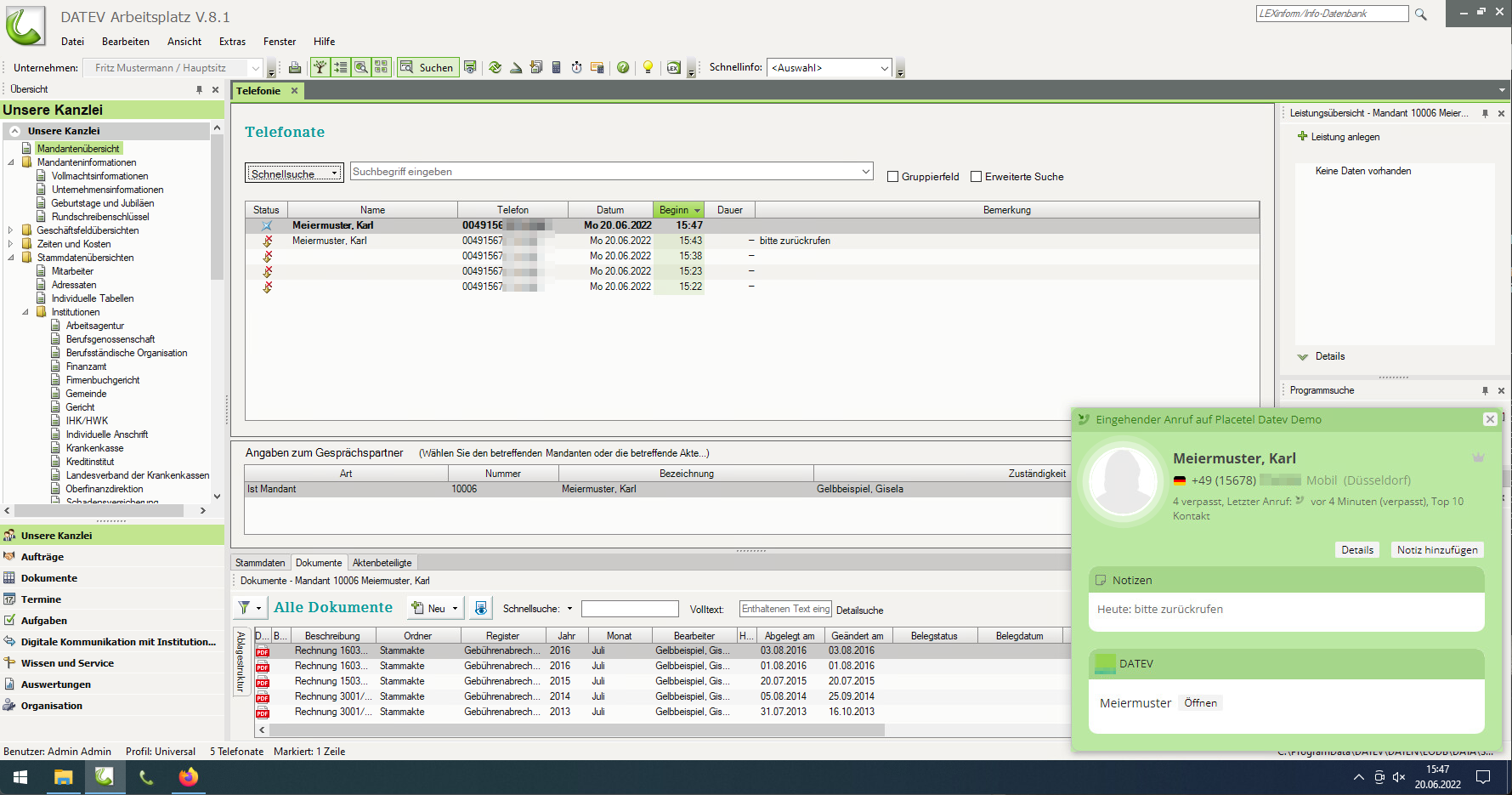The height and width of the screenshot is (795, 1512).
Task: Switch to the Stammdaten tab
Action: [260, 563]
